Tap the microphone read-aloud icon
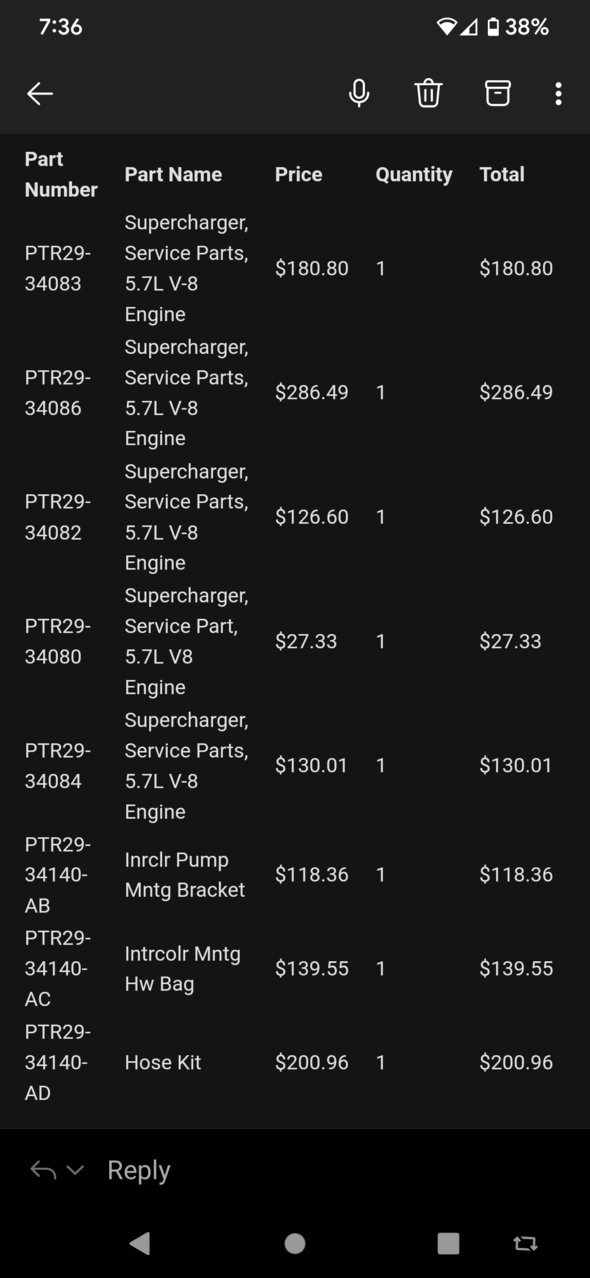The height and width of the screenshot is (1278, 590). point(359,93)
